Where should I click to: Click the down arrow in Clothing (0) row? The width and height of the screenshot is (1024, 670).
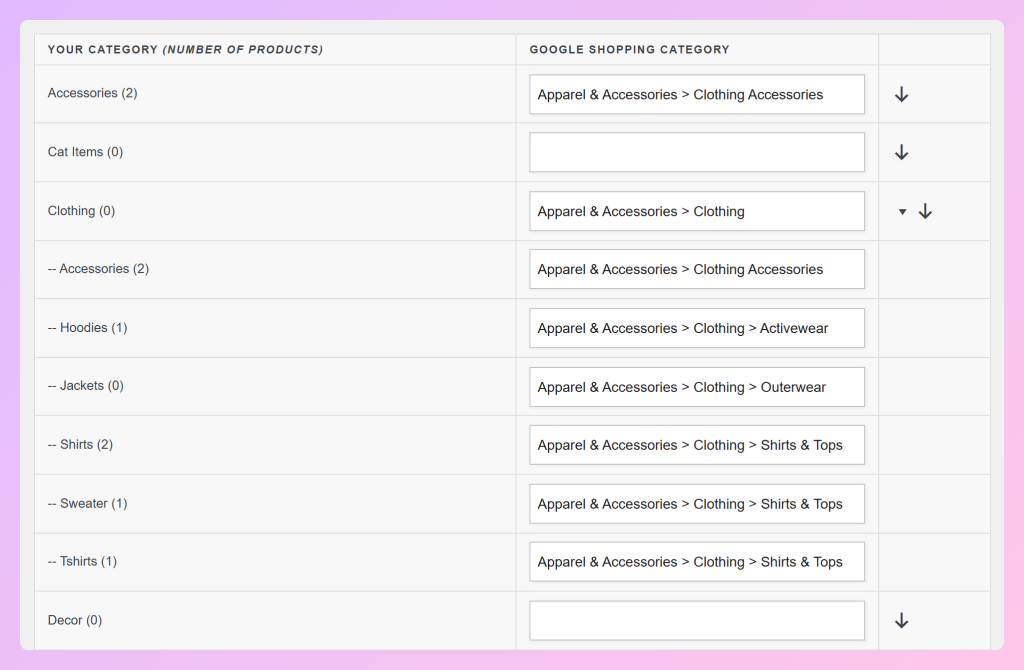tap(925, 211)
